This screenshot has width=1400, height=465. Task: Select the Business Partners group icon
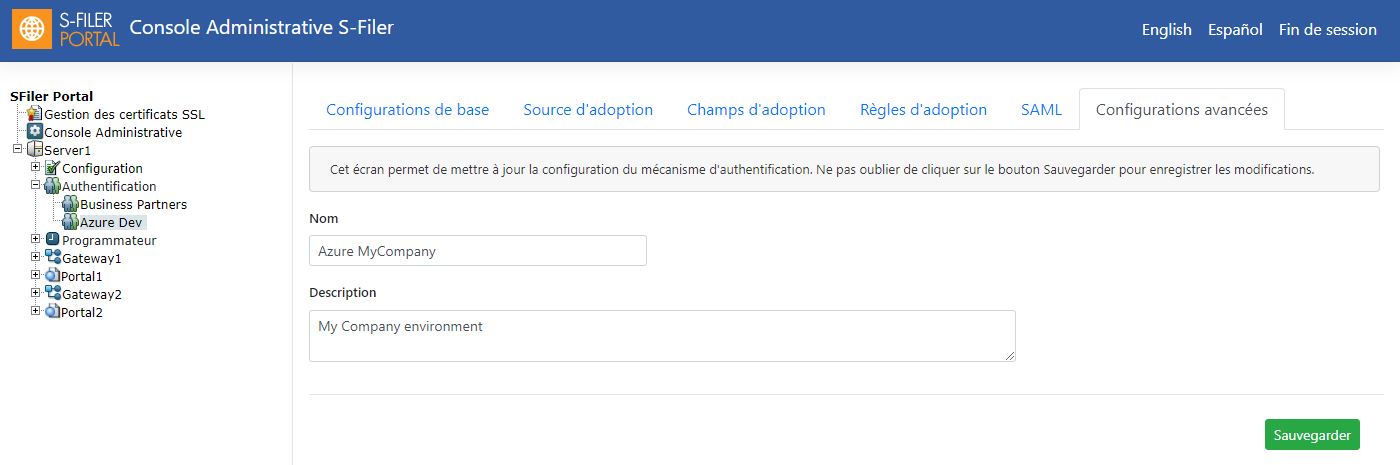pos(71,204)
